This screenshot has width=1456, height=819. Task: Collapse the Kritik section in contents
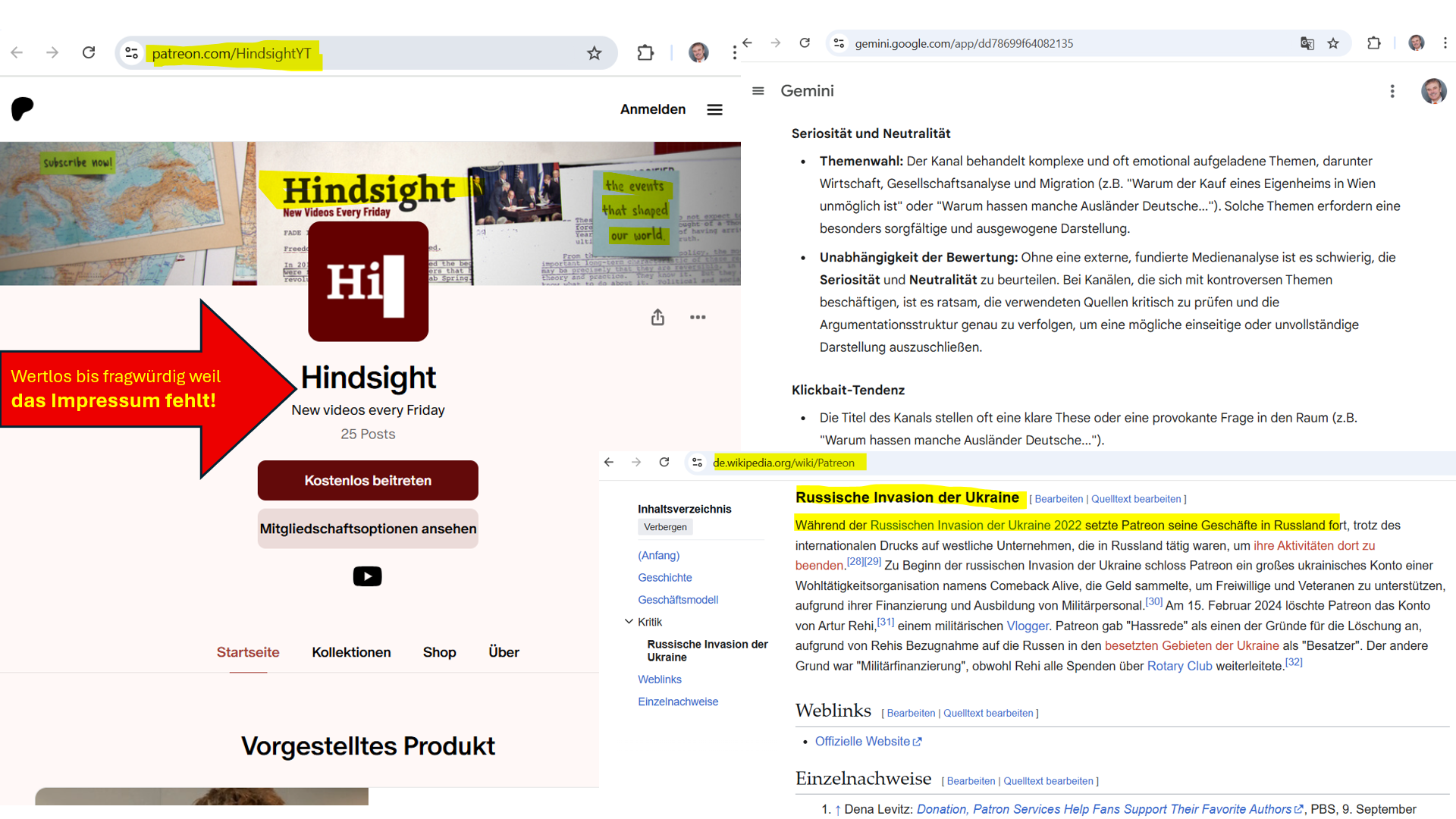tap(629, 621)
